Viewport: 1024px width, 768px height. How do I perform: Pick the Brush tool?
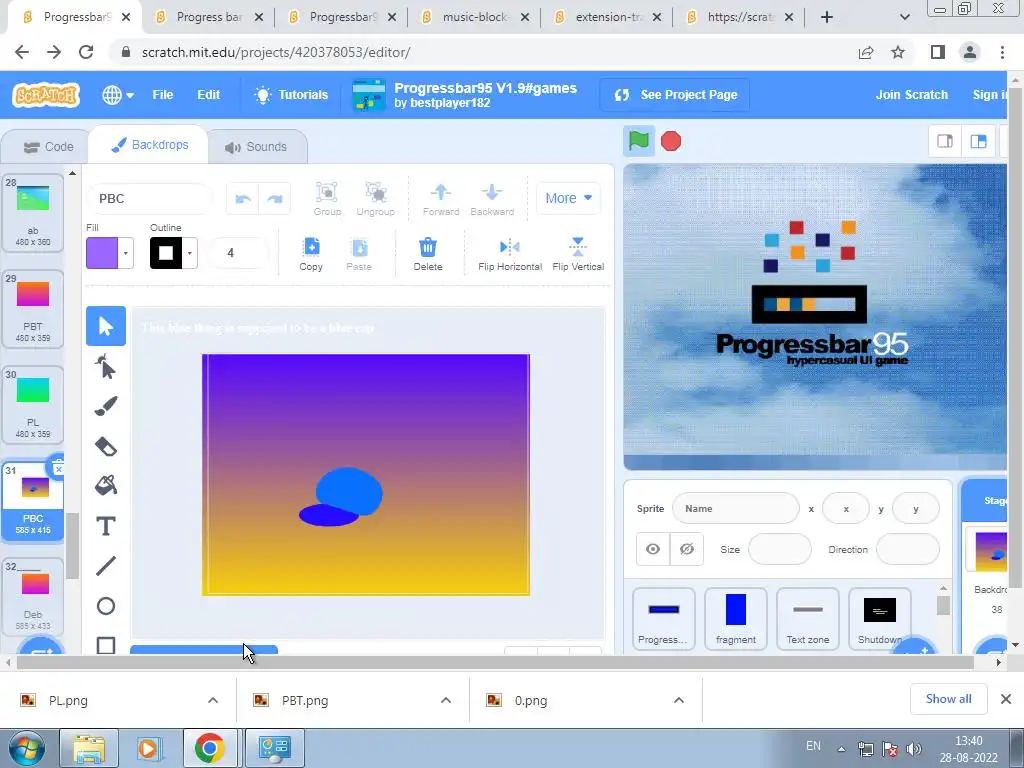click(106, 406)
